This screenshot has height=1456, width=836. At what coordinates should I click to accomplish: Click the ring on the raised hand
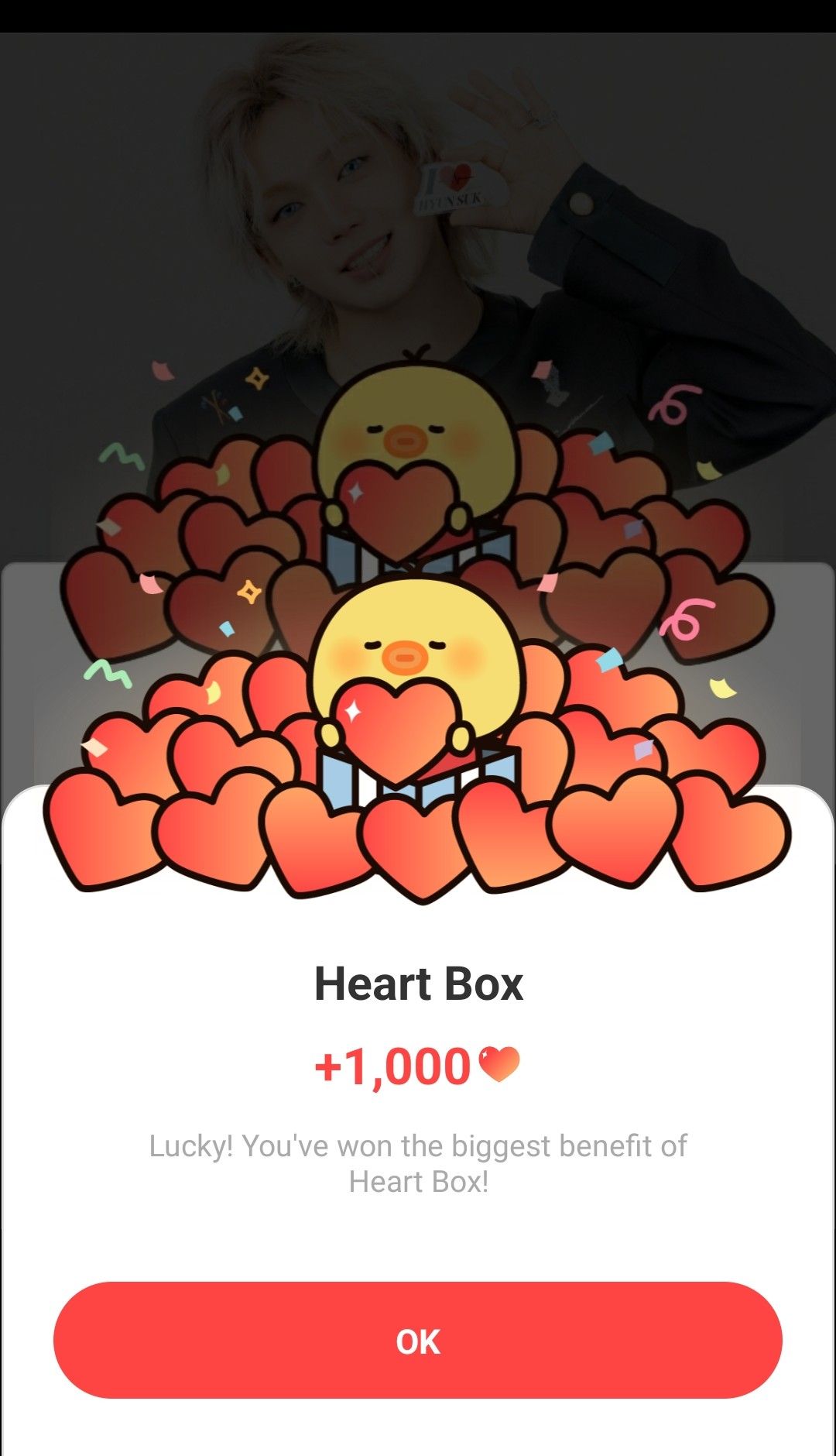click(542, 118)
